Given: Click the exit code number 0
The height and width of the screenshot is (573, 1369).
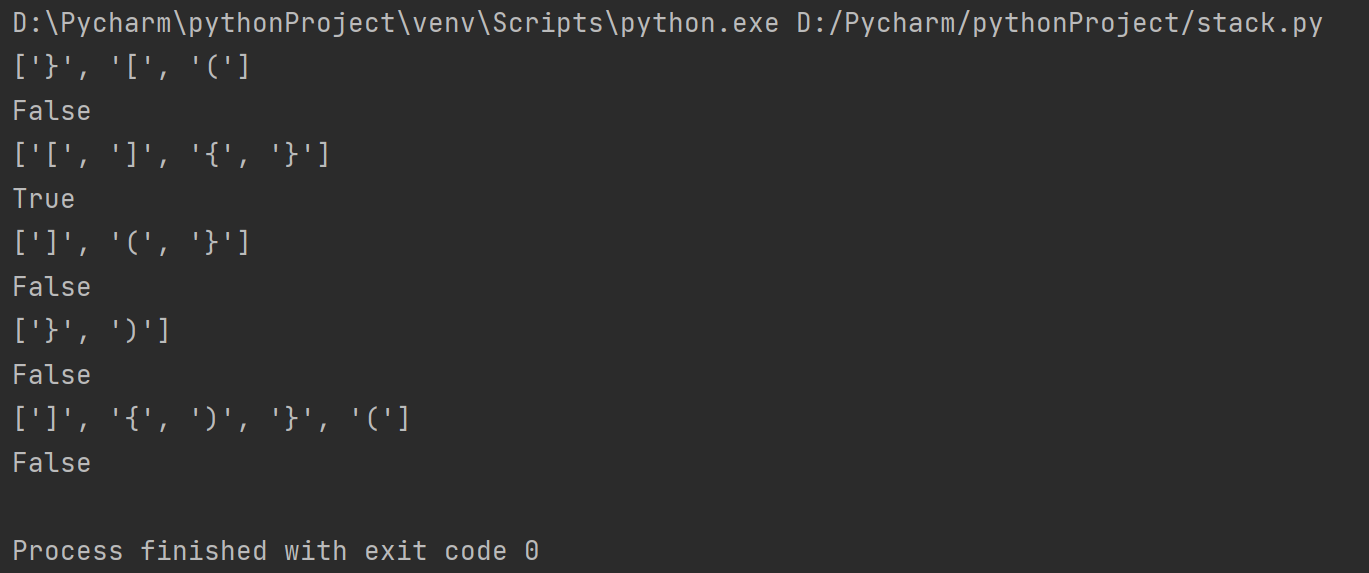Looking at the screenshot, I should [x=531, y=551].
